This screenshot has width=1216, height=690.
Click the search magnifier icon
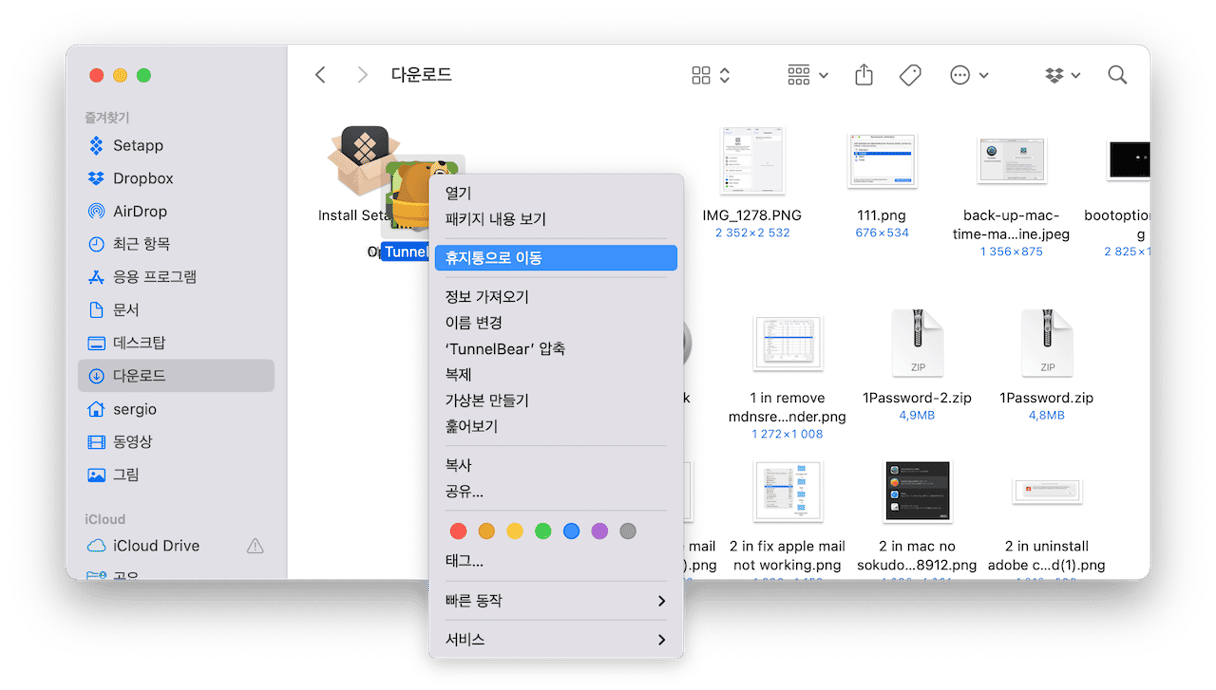[x=1117, y=75]
